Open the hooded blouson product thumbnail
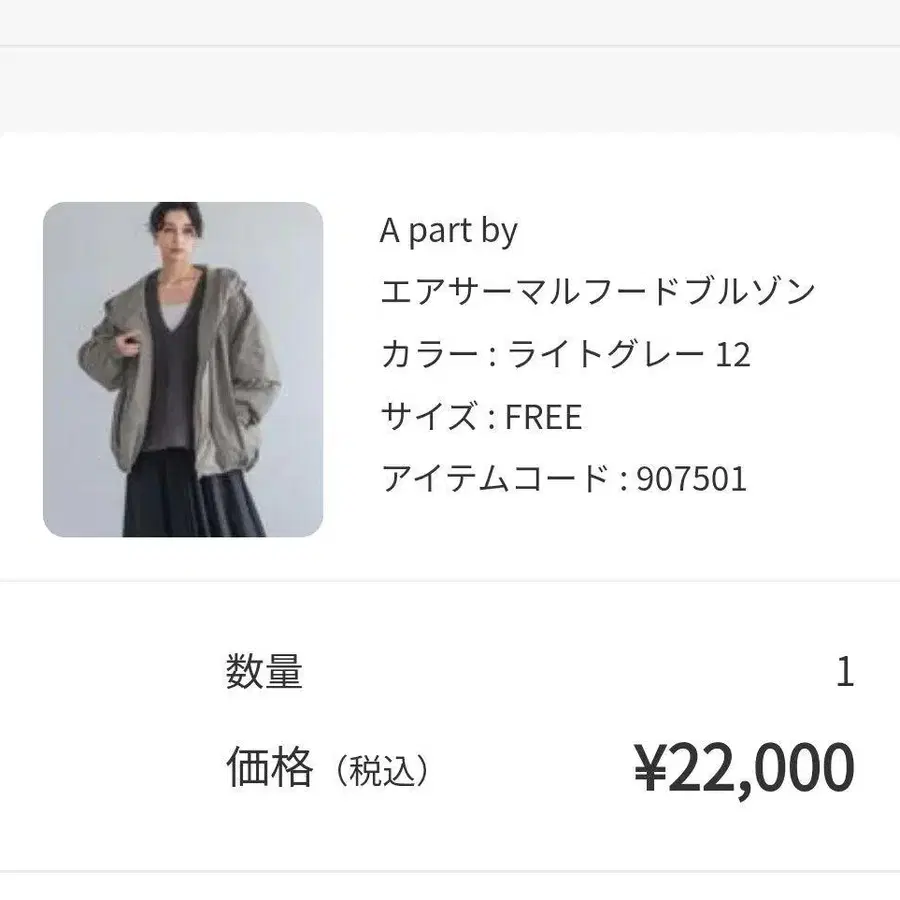Screen dimensions: 900x900 (x=183, y=369)
